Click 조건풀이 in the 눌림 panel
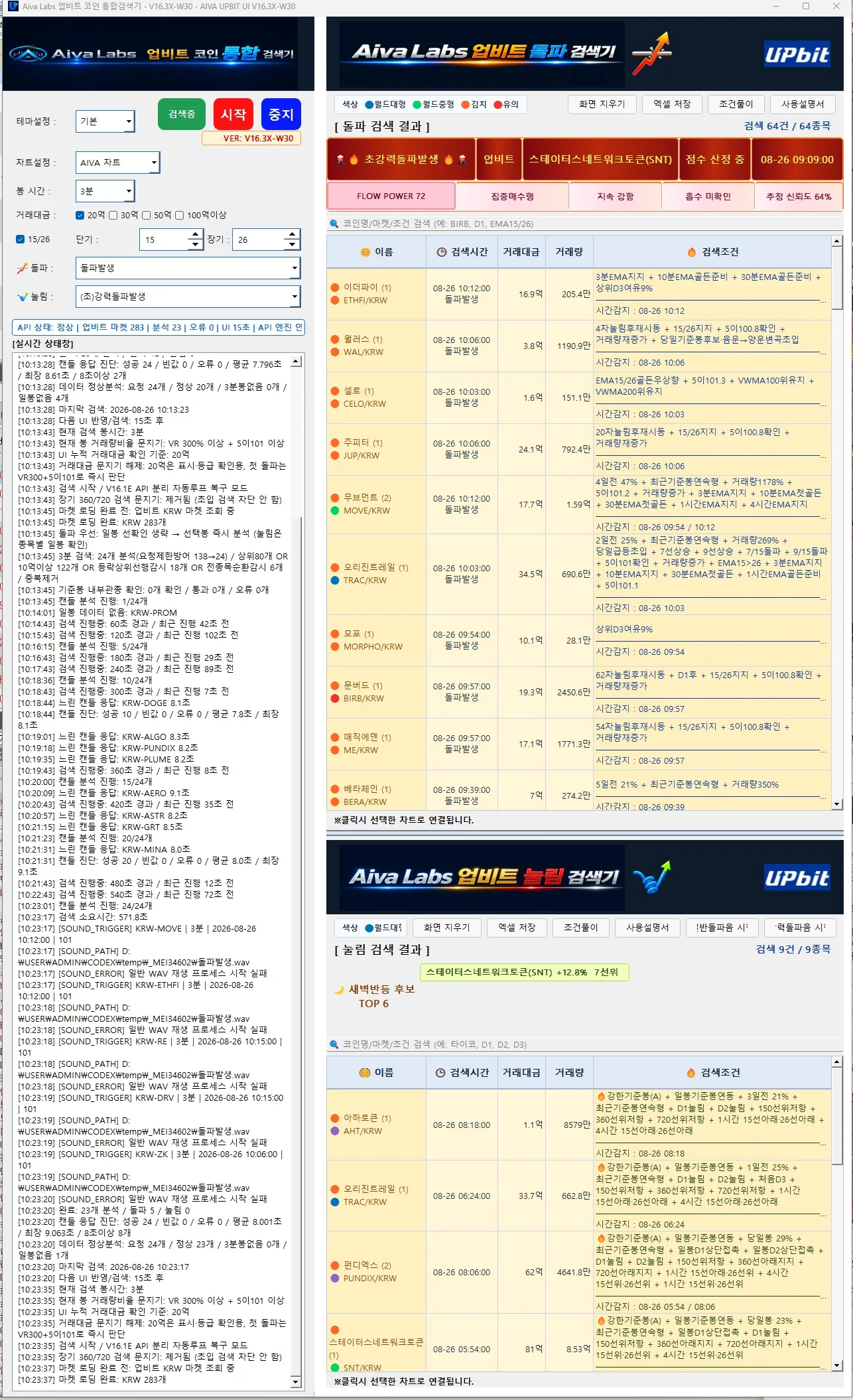This screenshot has width=853, height=1400. click(581, 928)
